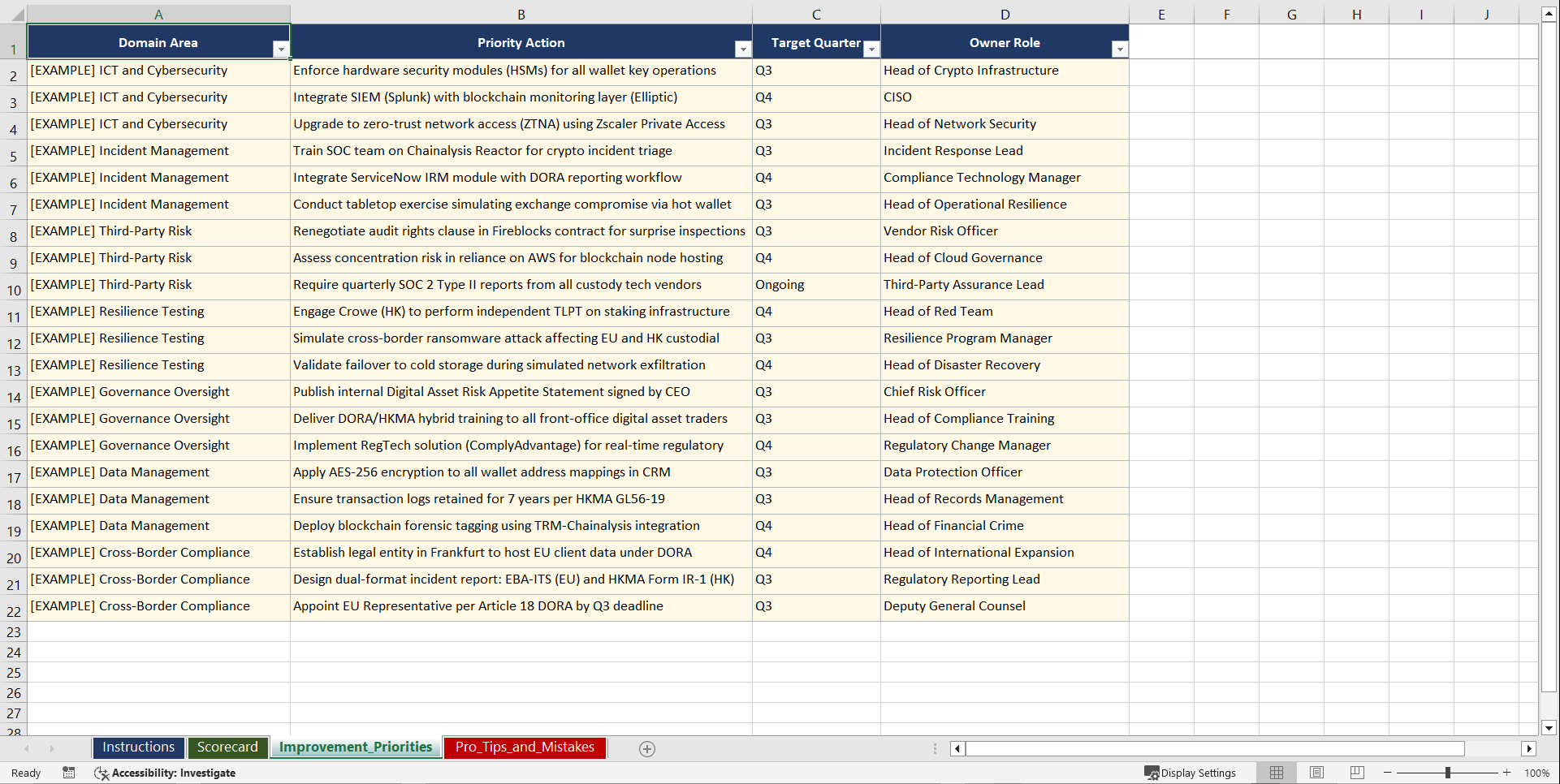This screenshot has height=784, width=1560.
Task: Switch to the Scorecard sheet tab
Action: click(227, 747)
